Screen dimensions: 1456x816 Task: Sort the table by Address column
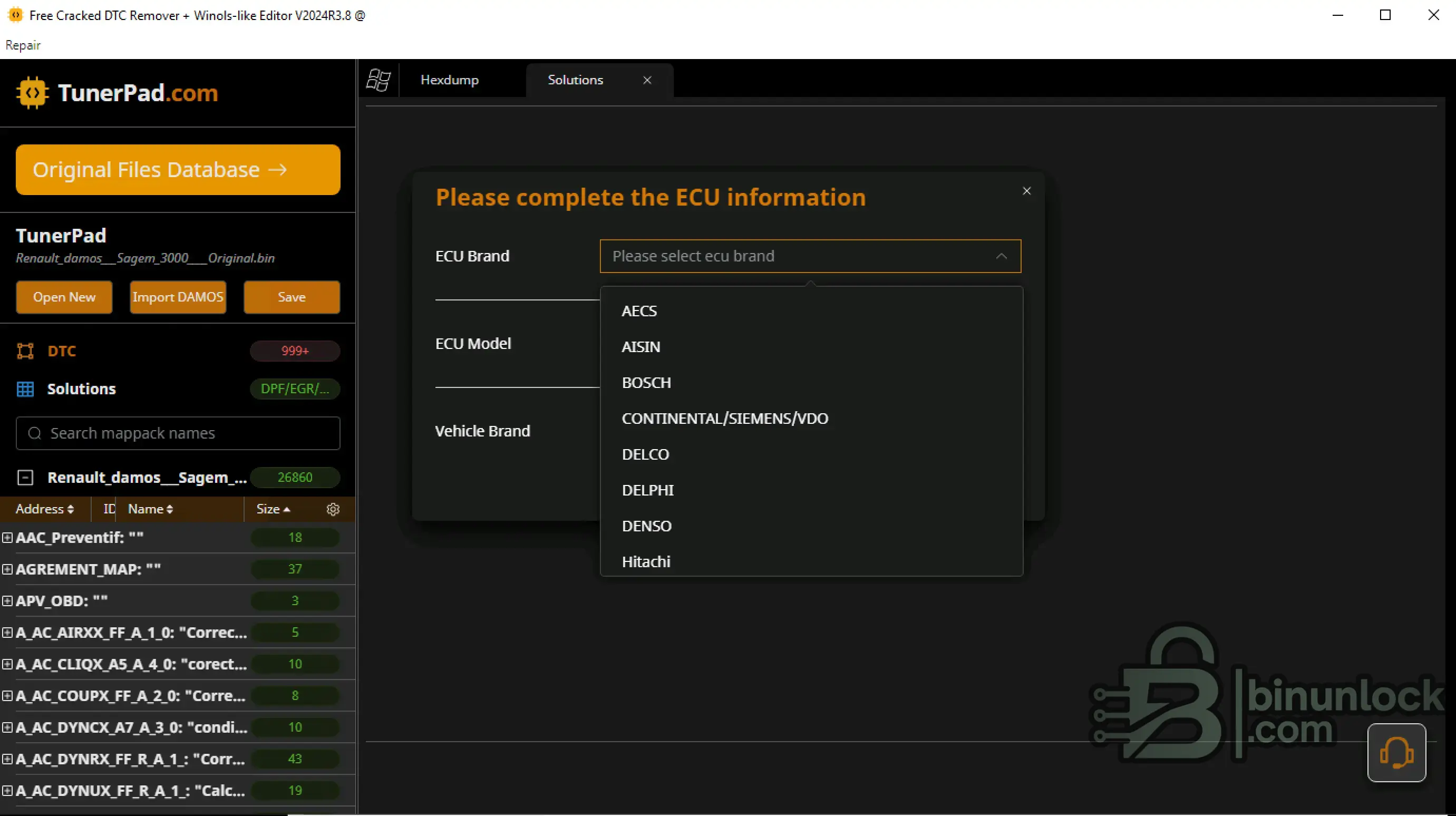click(45, 509)
